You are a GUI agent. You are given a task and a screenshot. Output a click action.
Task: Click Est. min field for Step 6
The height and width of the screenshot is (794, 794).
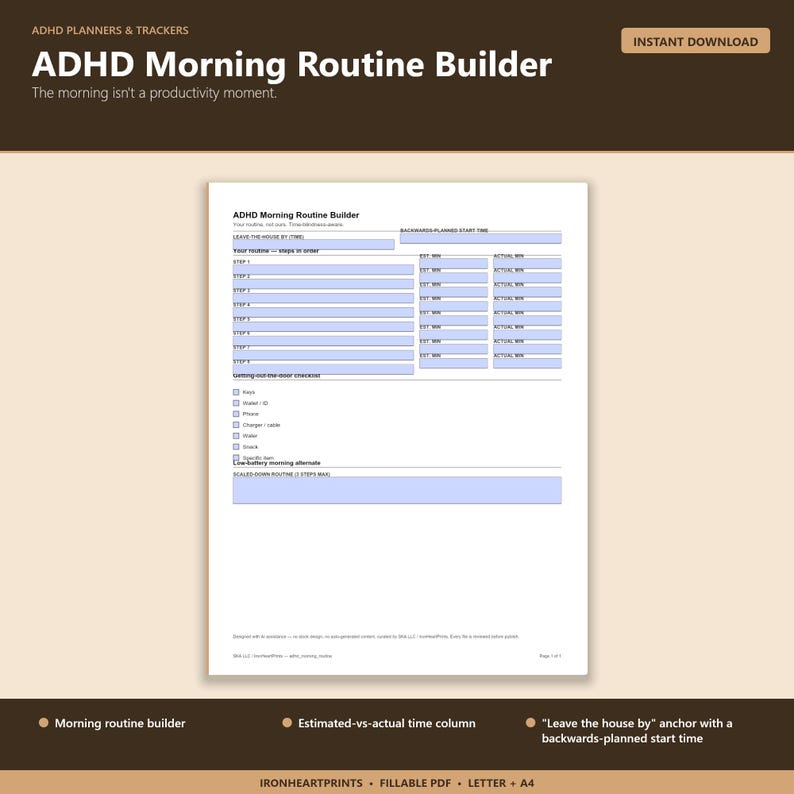(453, 335)
